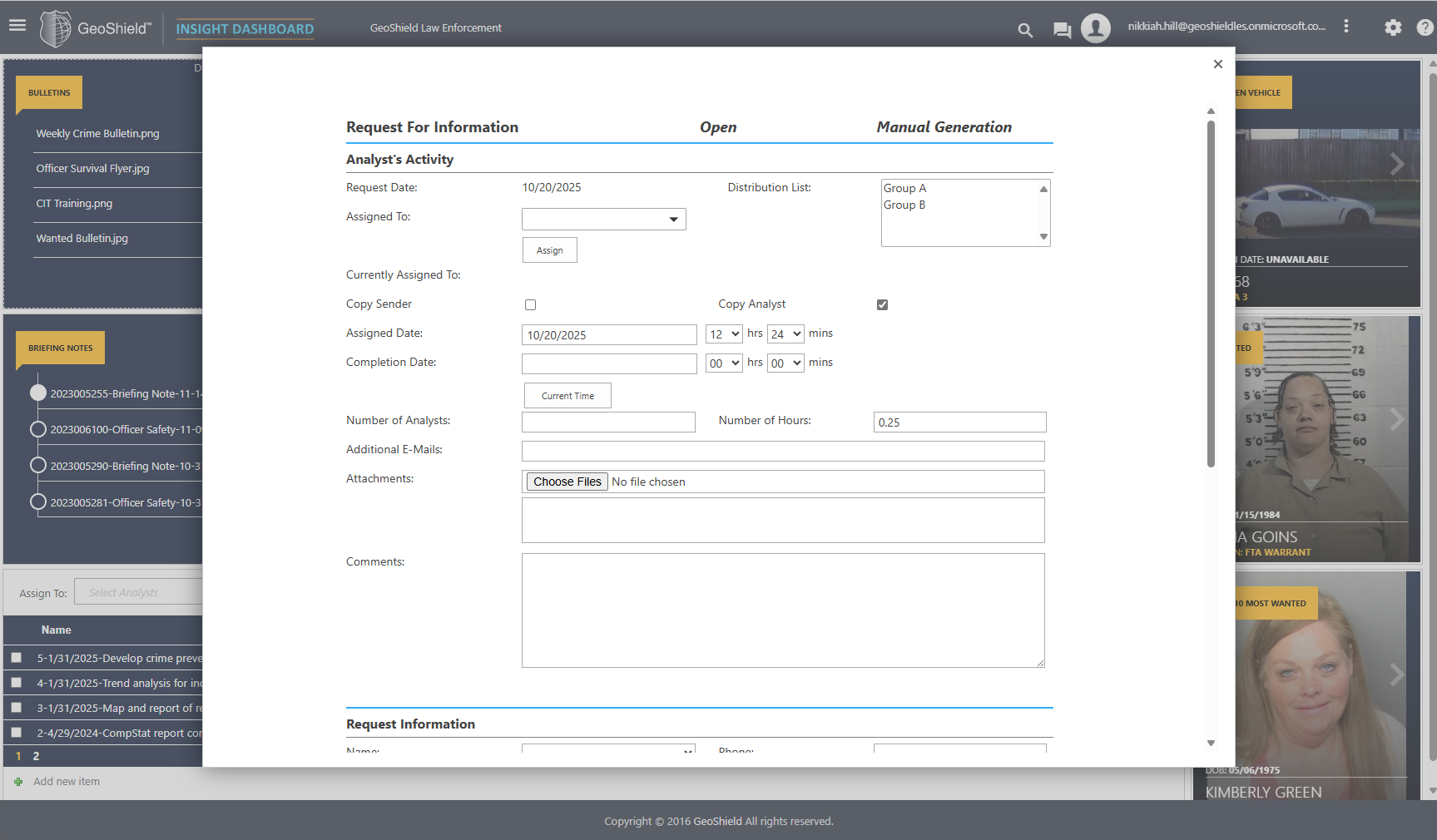The width and height of the screenshot is (1437, 840).
Task: Click the user profile avatar
Action: pos(1096,28)
